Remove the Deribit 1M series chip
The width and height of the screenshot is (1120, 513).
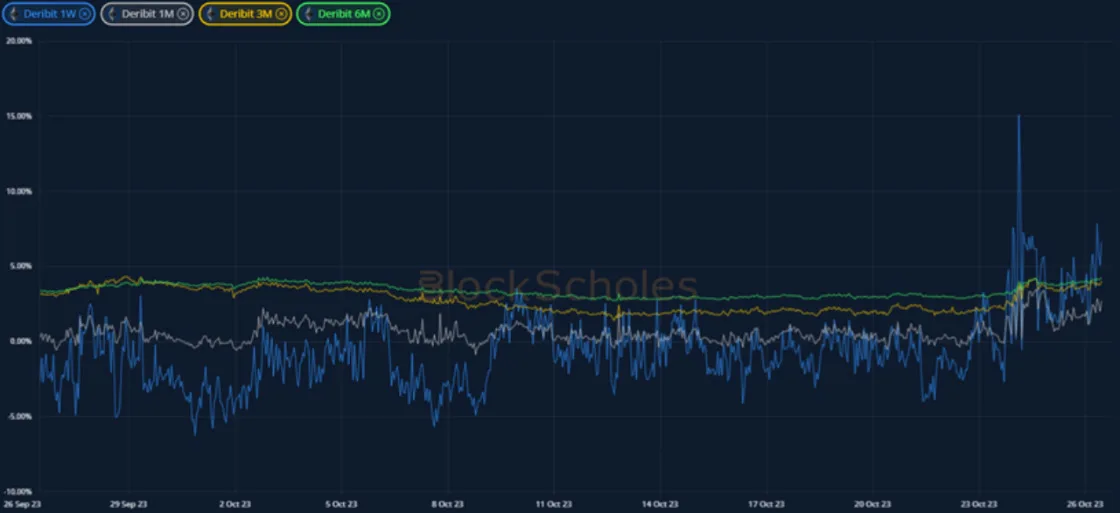pyautogui.click(x=183, y=14)
